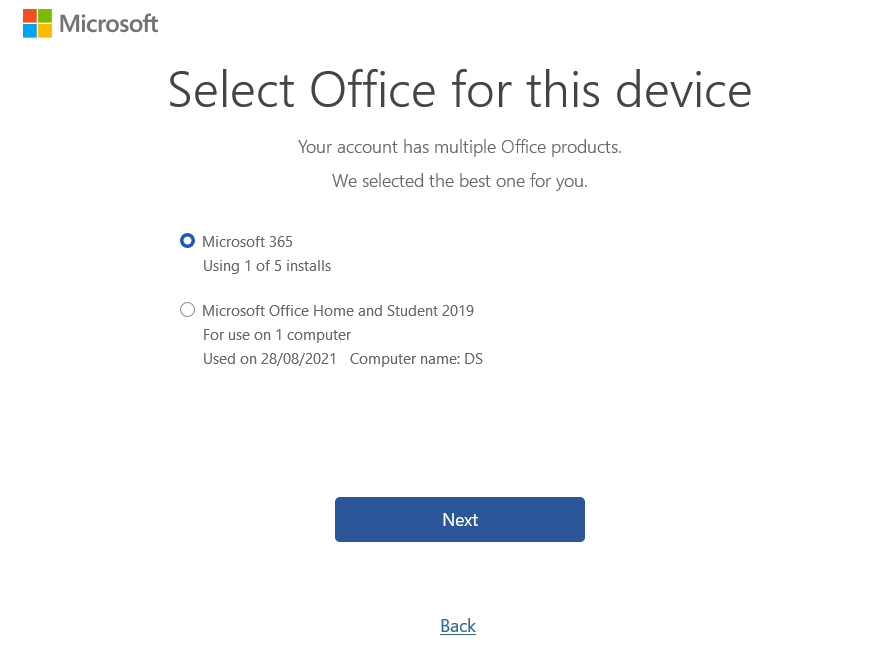Screen dimensions: 870x647
Task: Click 'Microsoft Office Home and Student 2019' label
Action: [338, 311]
